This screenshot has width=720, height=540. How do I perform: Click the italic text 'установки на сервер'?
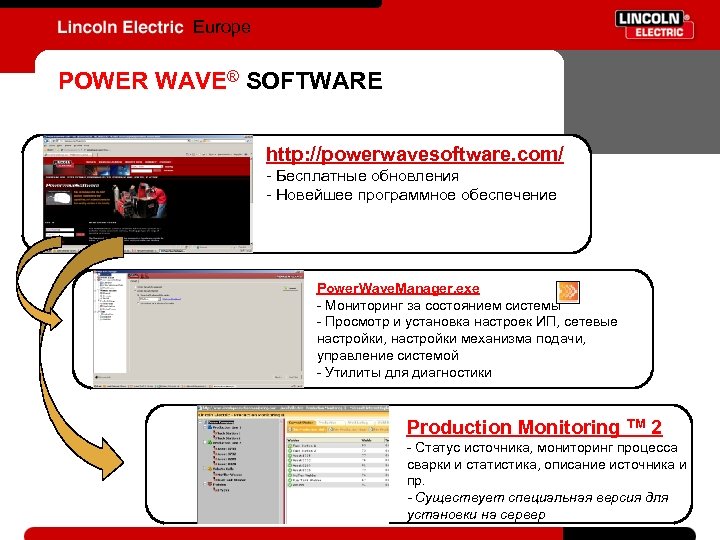pyautogui.click(x=476, y=515)
